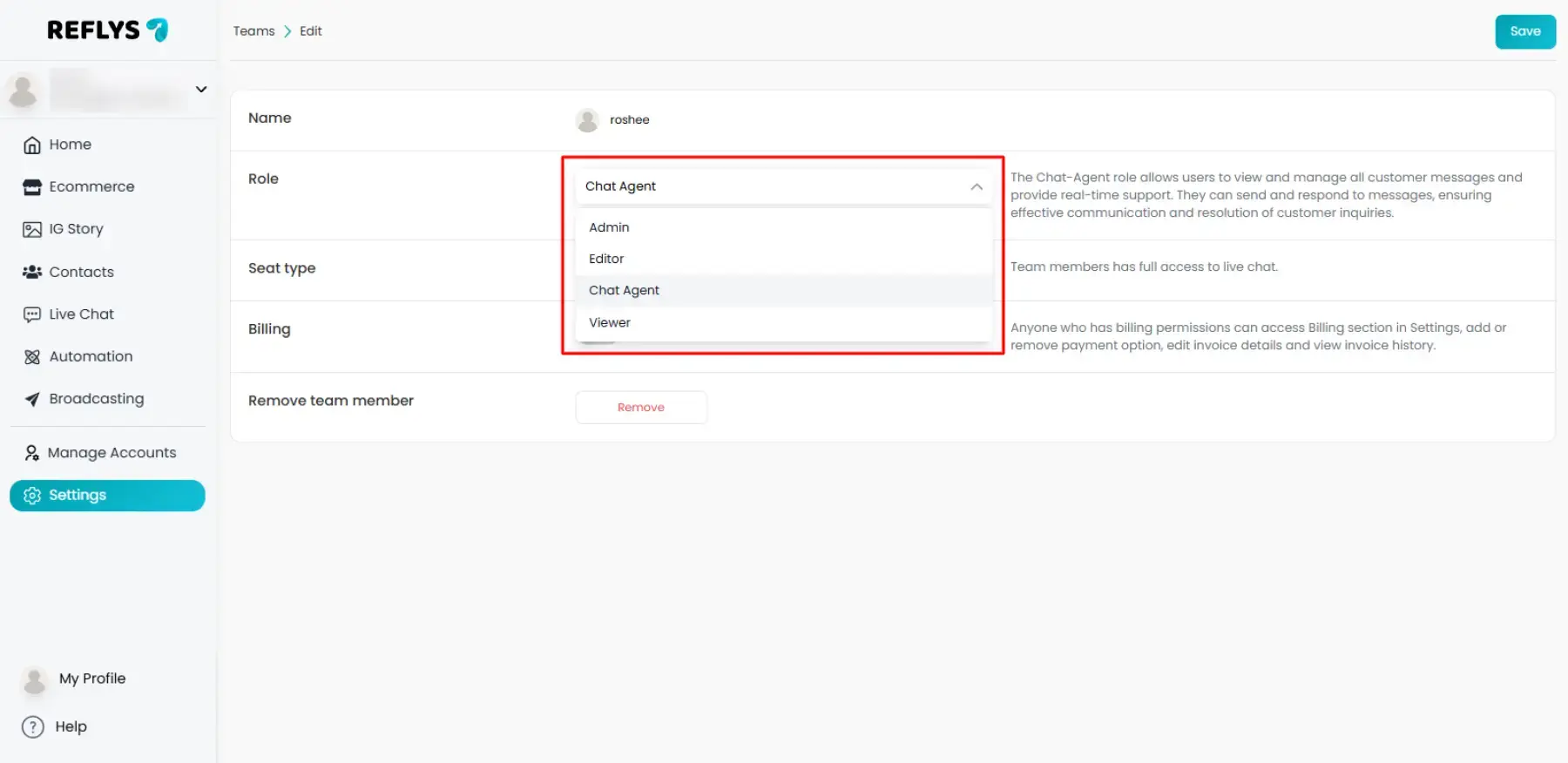Click the Broadcasting paper plane icon
Image resolution: width=1568 pixels, height=763 pixels.
(x=32, y=399)
